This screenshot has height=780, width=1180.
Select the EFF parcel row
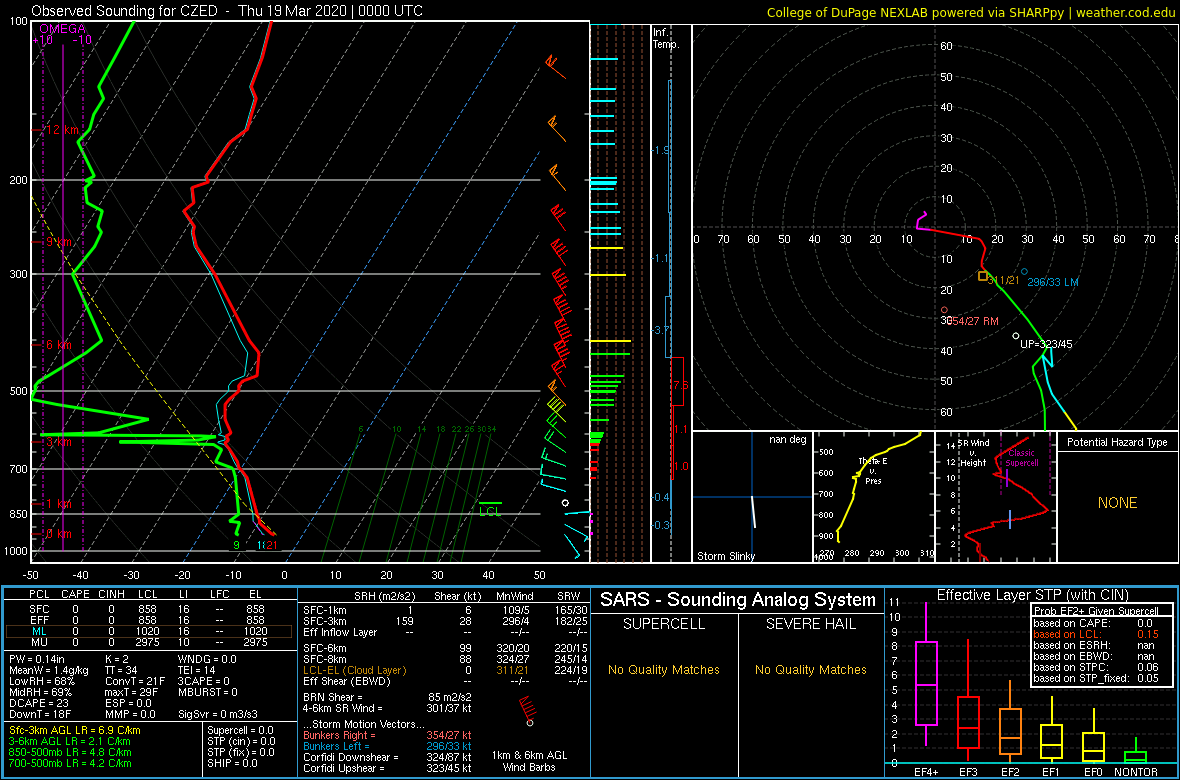[149, 620]
